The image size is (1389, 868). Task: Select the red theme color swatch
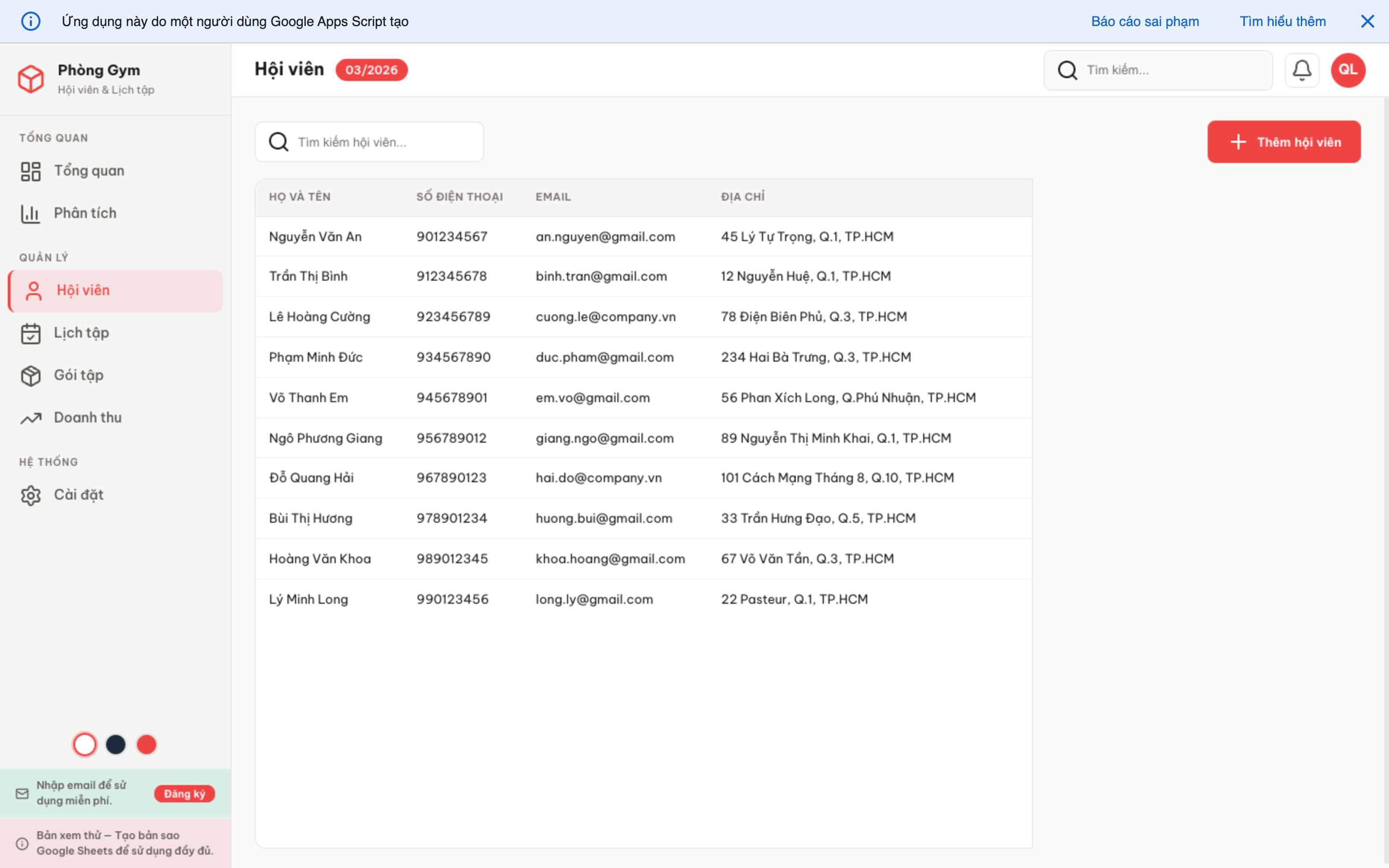tap(147, 744)
